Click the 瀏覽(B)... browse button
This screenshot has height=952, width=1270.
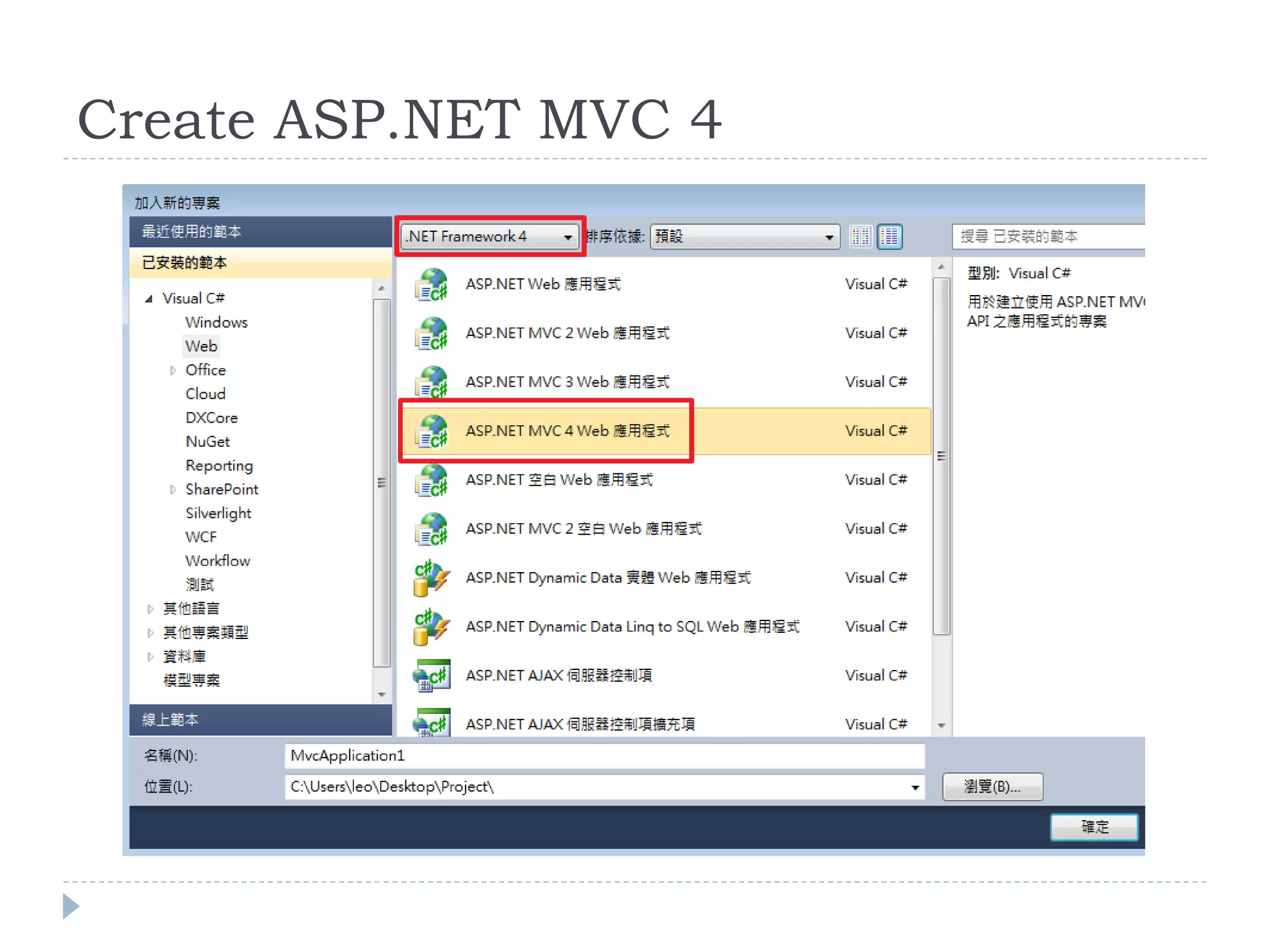pyautogui.click(x=992, y=787)
